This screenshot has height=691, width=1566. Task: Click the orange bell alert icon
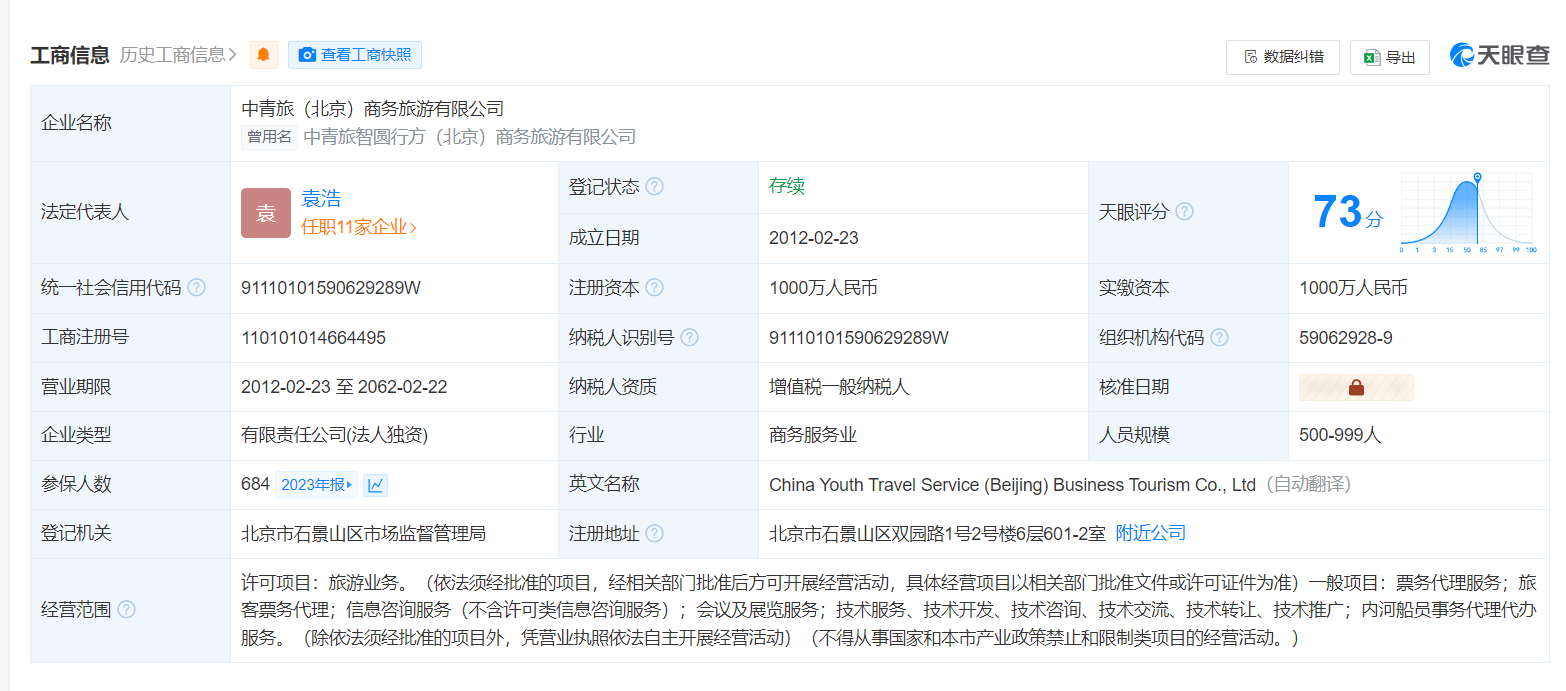(x=263, y=55)
